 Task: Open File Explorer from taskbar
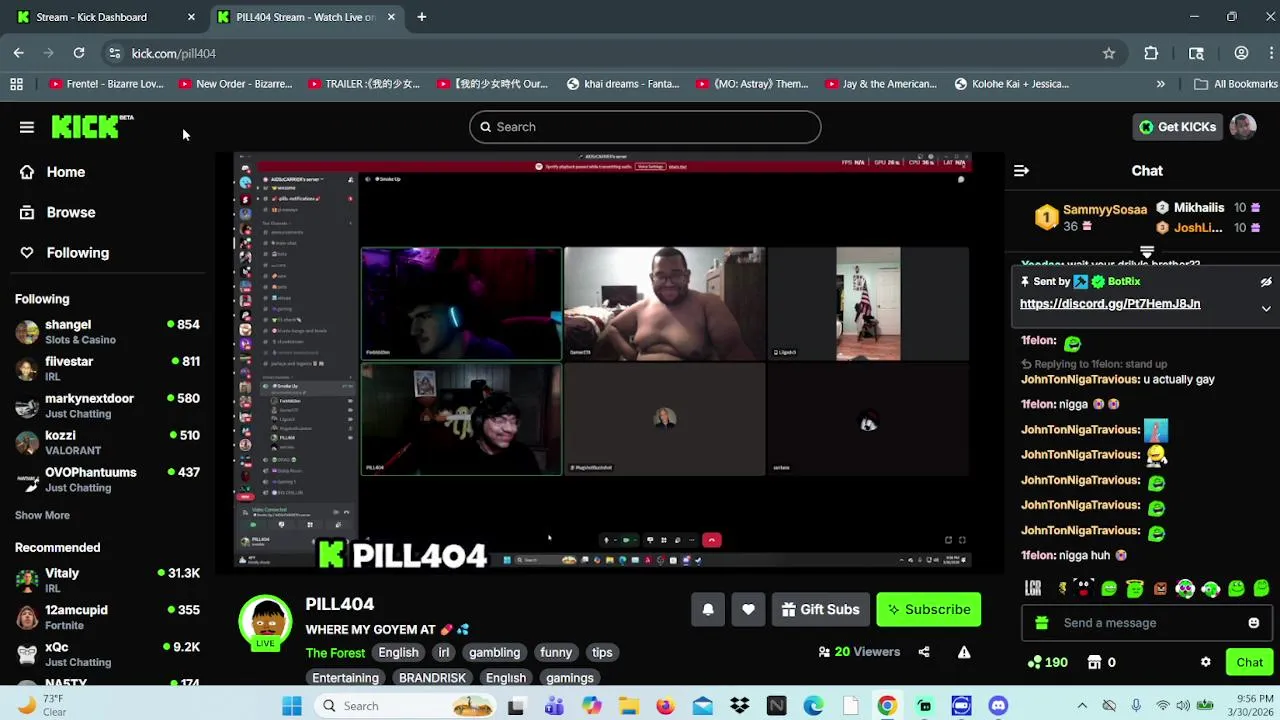point(628,706)
